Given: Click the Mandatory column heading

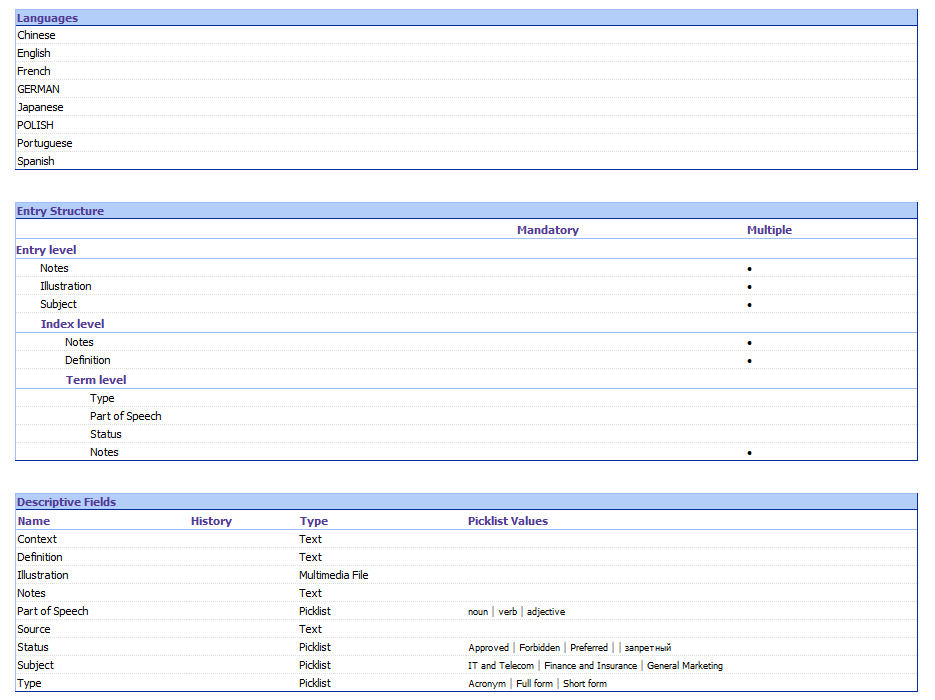Looking at the screenshot, I should tap(547, 230).
